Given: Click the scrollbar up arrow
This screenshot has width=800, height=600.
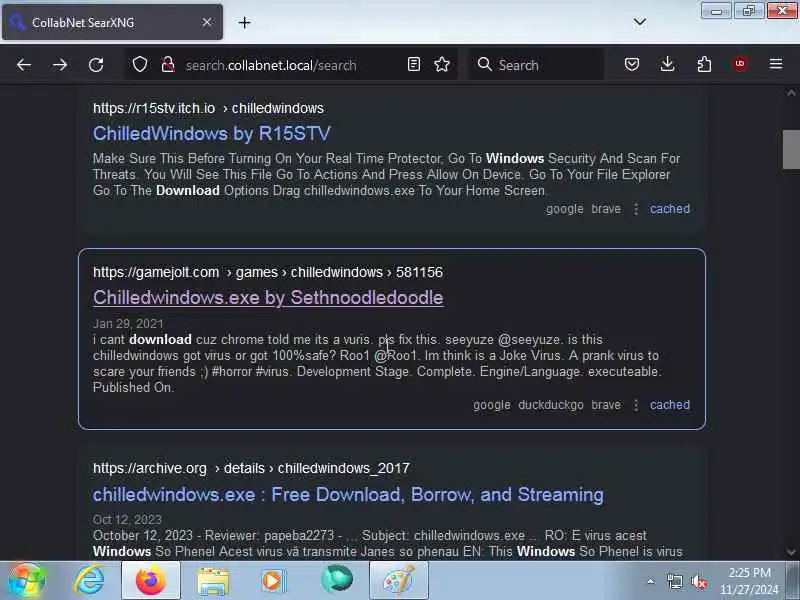Looking at the screenshot, I should pos(791,93).
